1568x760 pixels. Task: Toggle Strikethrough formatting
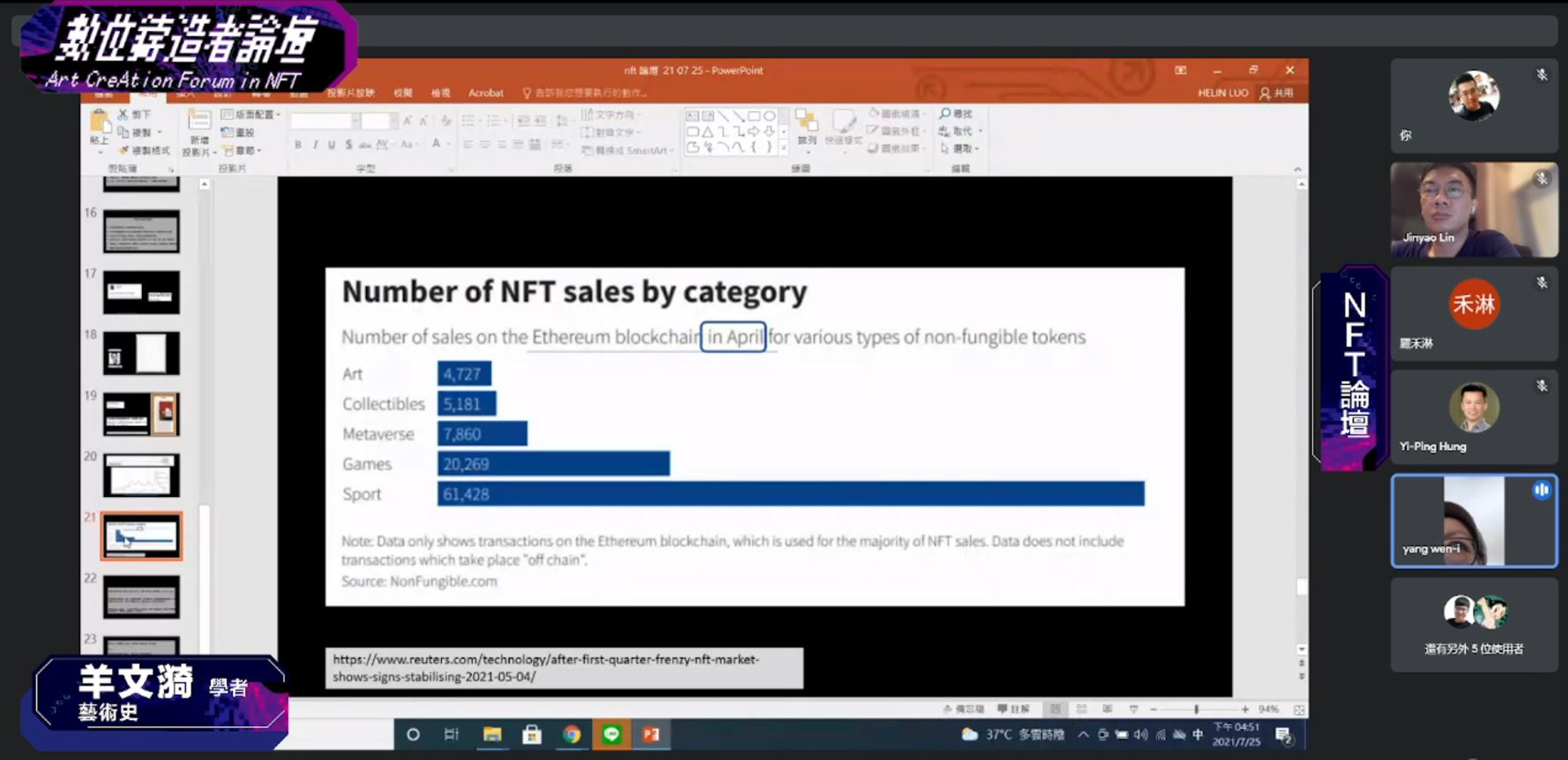tap(365, 145)
